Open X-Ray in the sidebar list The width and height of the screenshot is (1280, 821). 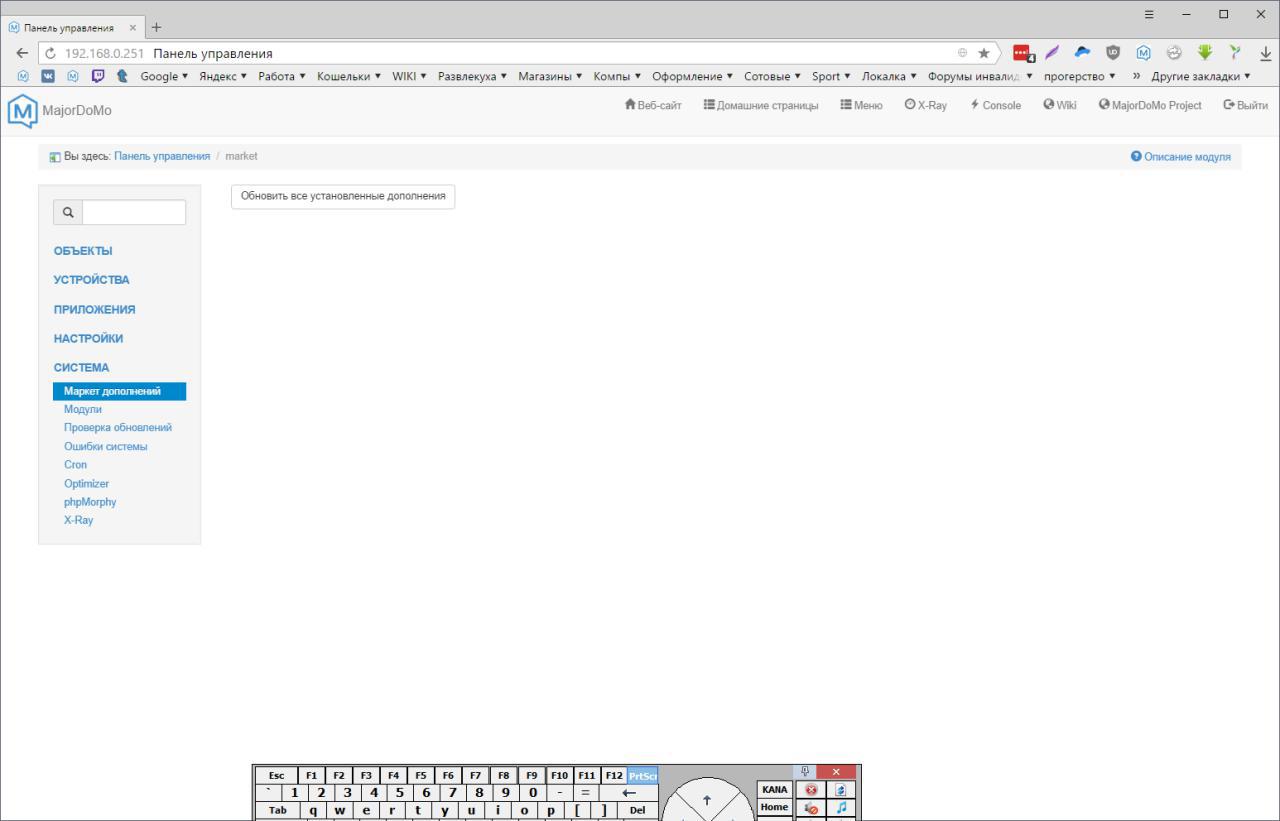tap(79, 520)
